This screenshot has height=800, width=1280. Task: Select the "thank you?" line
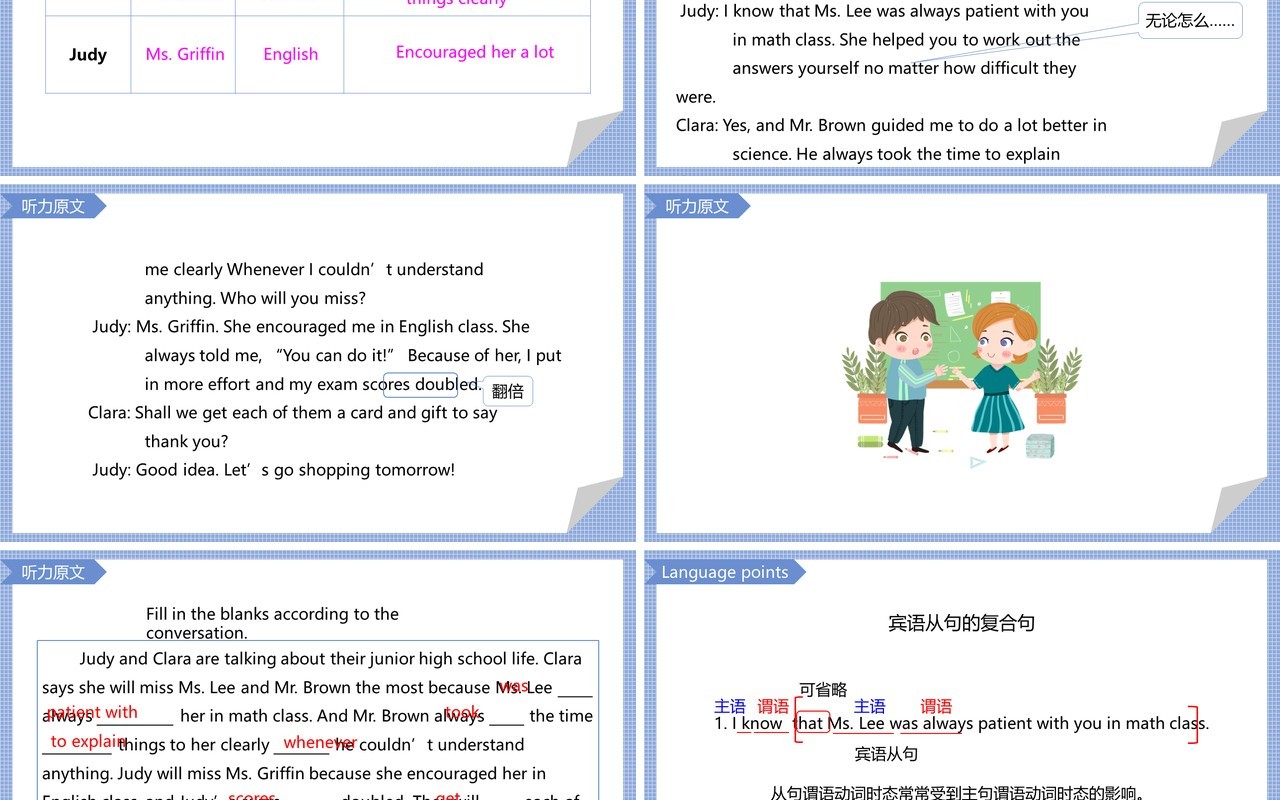click(x=186, y=441)
